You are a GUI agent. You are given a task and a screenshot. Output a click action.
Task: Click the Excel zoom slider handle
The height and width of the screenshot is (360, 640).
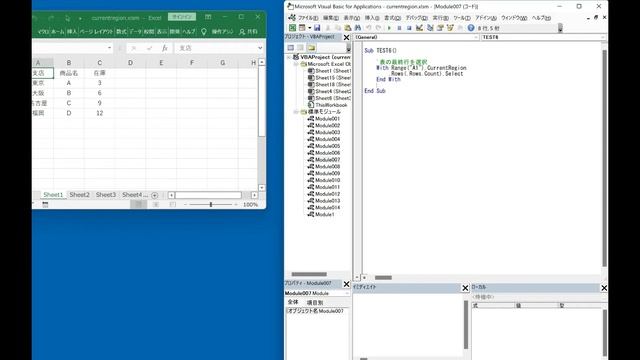coord(211,204)
